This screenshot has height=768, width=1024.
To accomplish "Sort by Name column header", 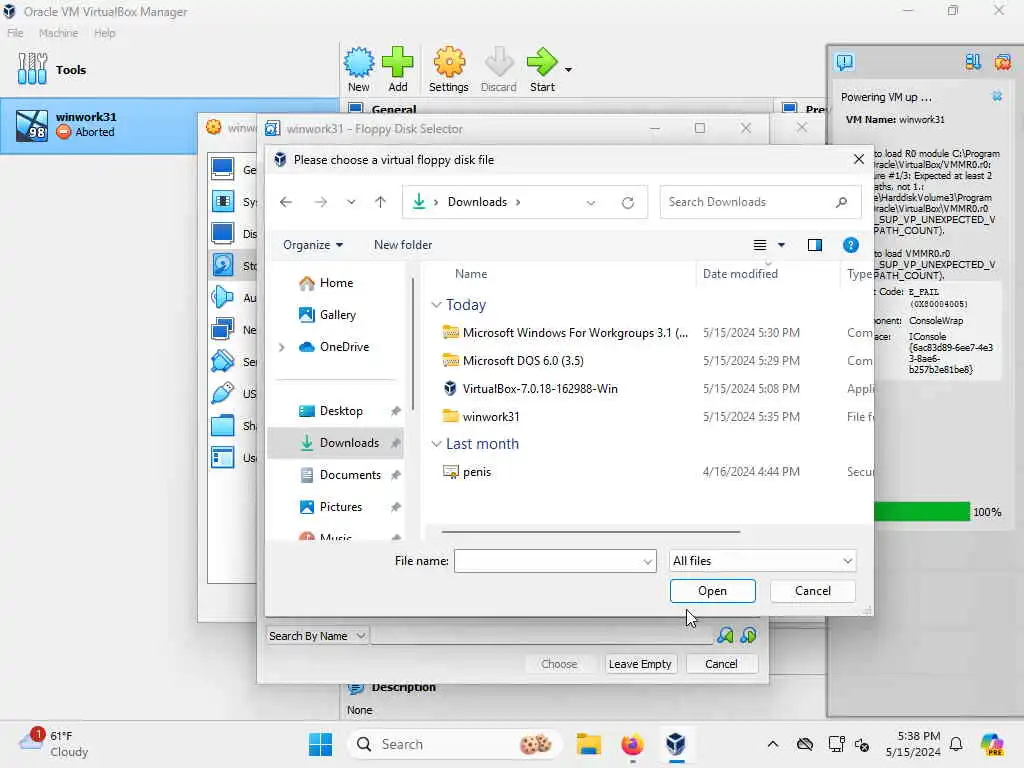I will click(x=471, y=274).
